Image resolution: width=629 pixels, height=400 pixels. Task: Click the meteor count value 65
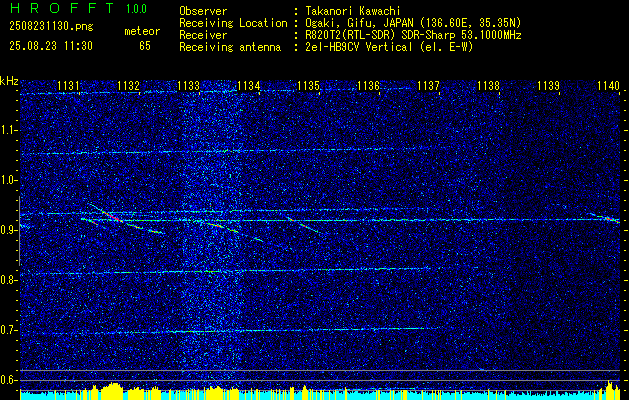[145, 46]
